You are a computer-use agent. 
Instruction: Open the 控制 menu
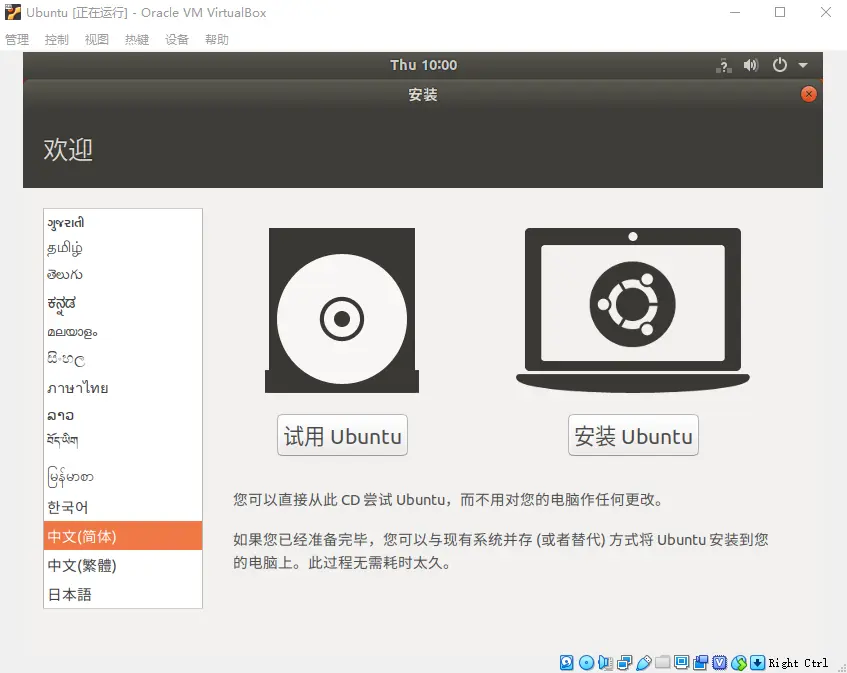coord(57,39)
